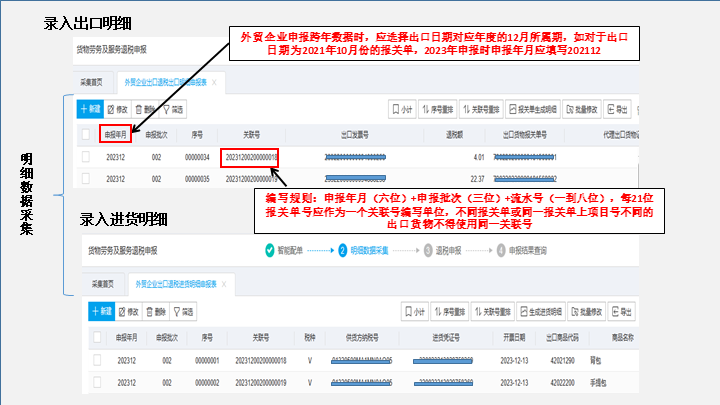Check the purchase row with 序号 00000001
This screenshot has height=405, width=720.
click(x=97, y=360)
